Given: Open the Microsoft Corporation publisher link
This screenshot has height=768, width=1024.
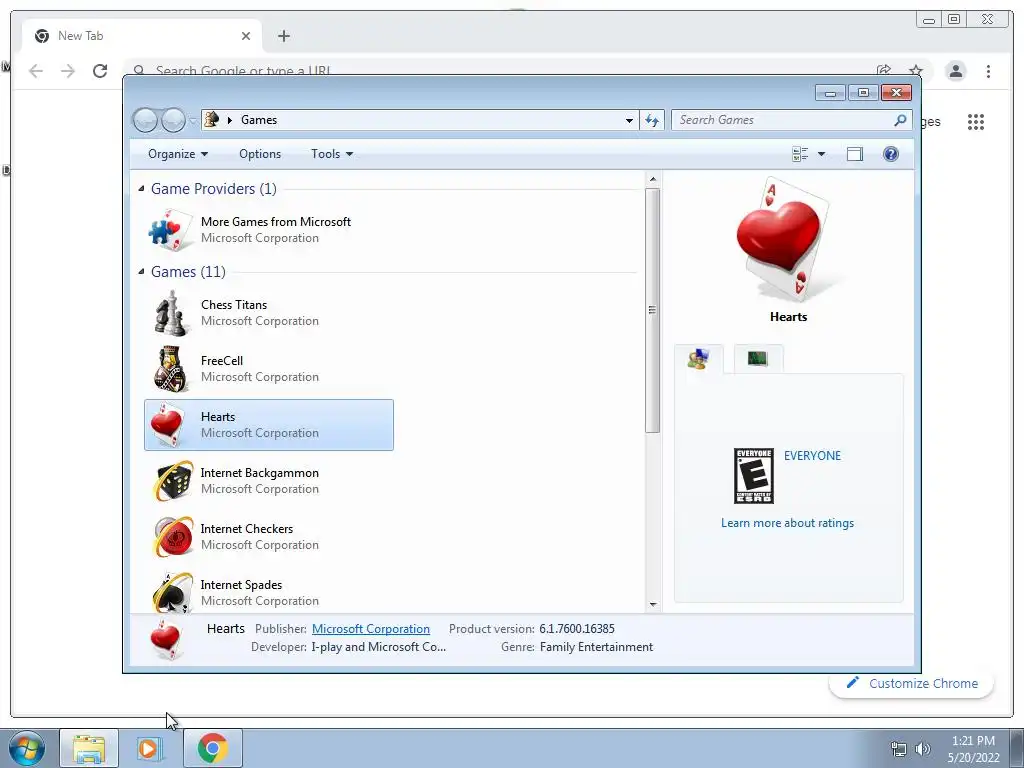Looking at the screenshot, I should [371, 629].
